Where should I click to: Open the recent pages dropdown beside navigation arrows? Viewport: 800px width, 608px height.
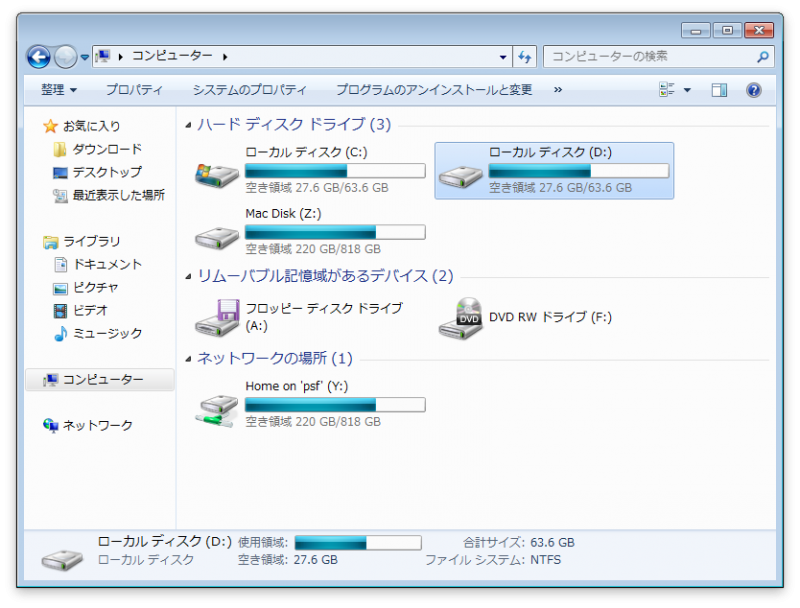tap(85, 57)
